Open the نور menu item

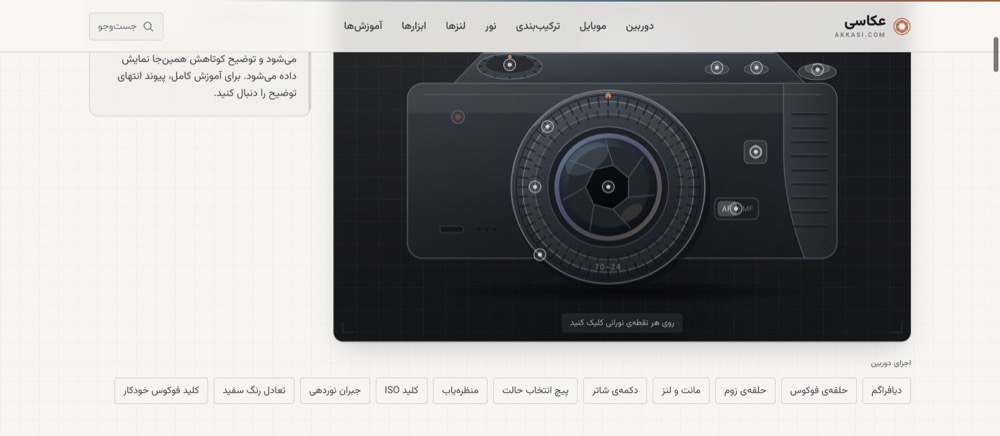(x=490, y=26)
